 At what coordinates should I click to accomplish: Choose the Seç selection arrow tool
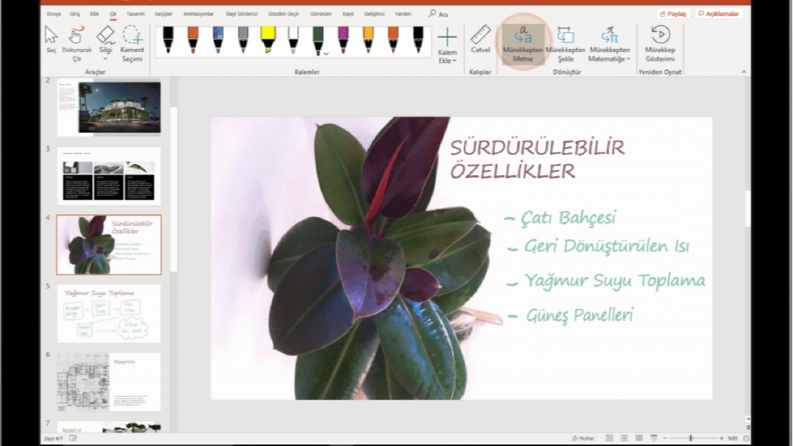[51, 39]
